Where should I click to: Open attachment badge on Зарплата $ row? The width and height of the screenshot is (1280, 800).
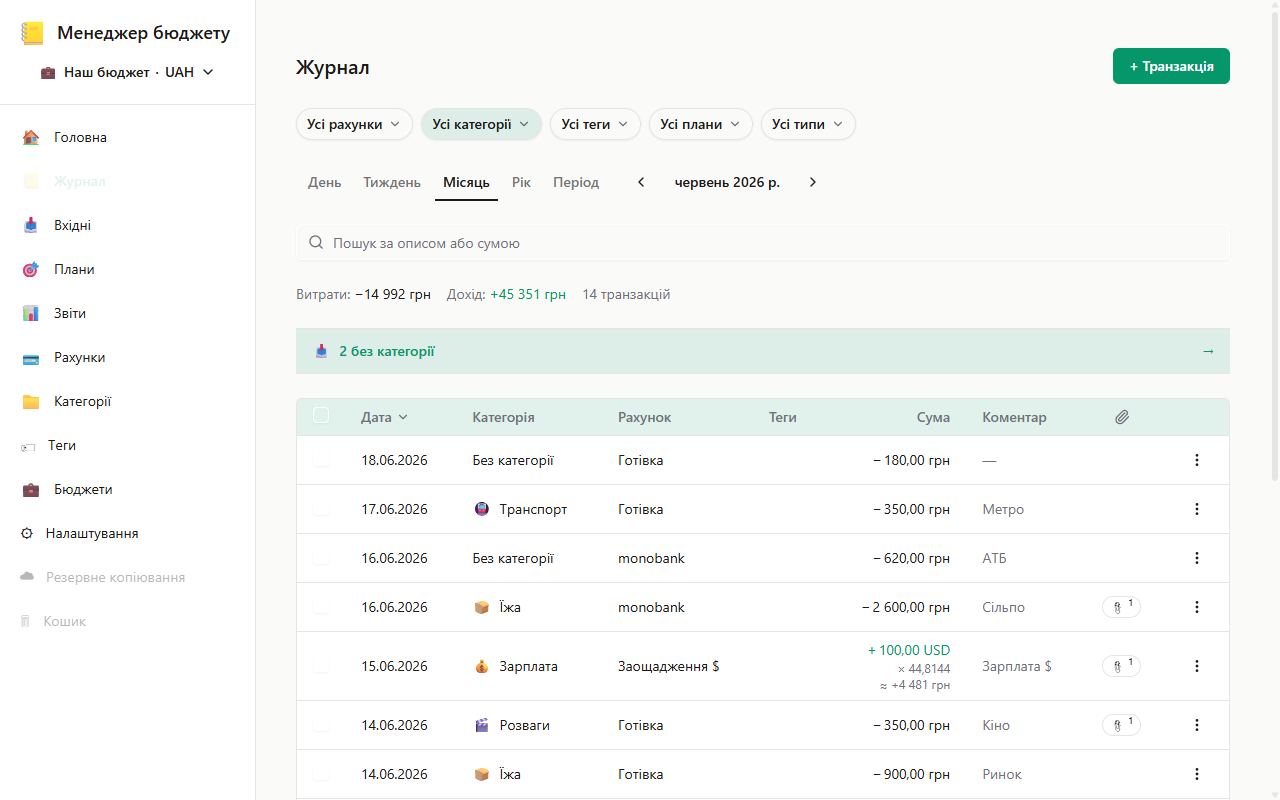1121,666
